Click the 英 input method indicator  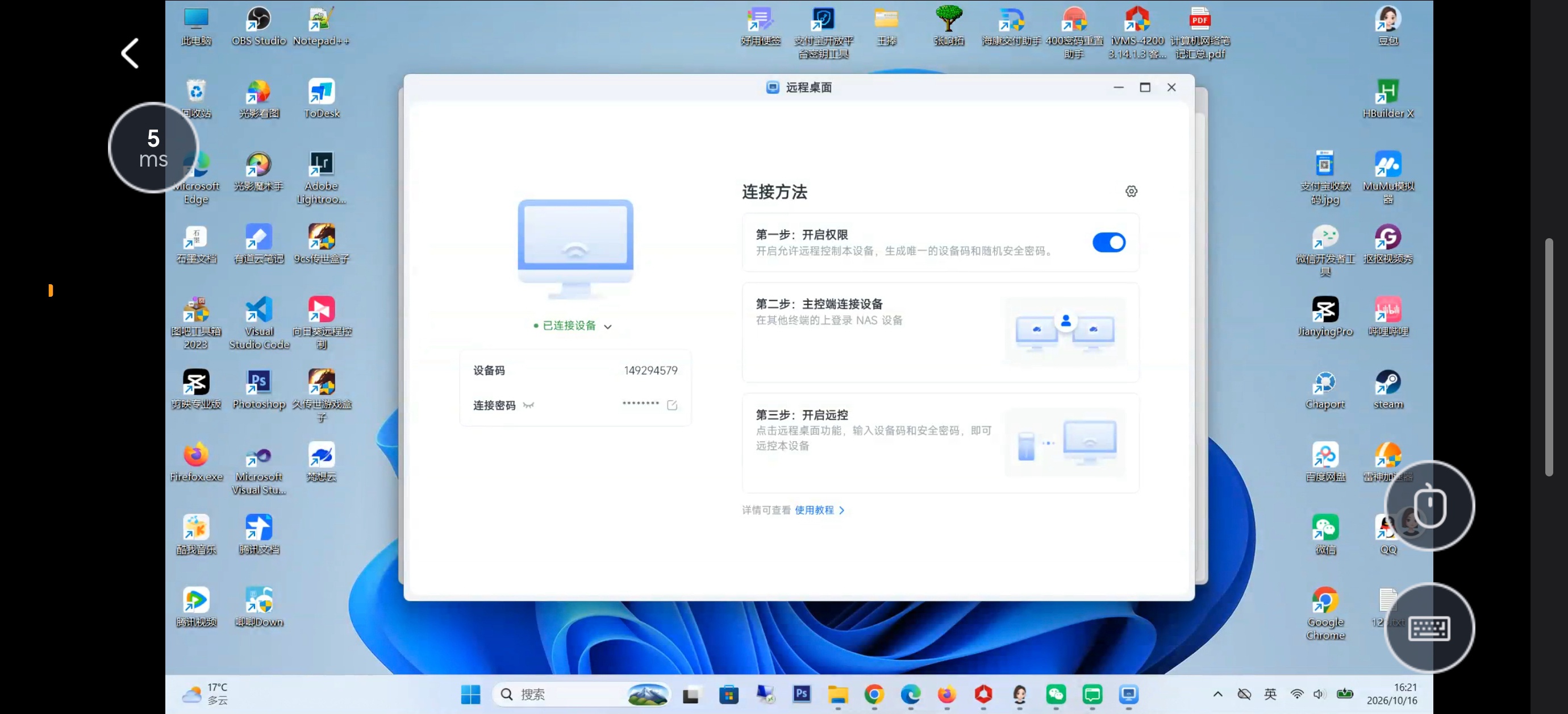(1270, 694)
